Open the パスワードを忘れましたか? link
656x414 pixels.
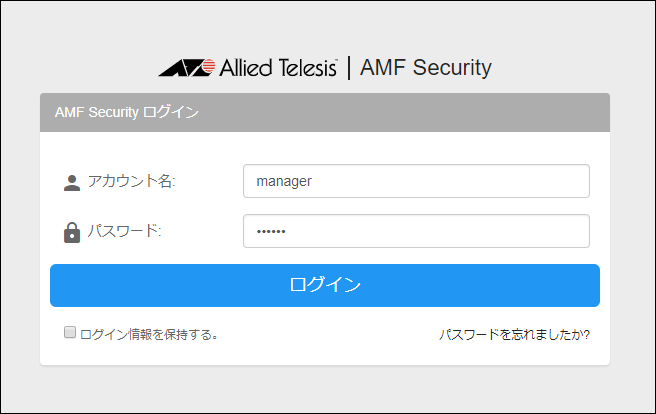click(514, 334)
